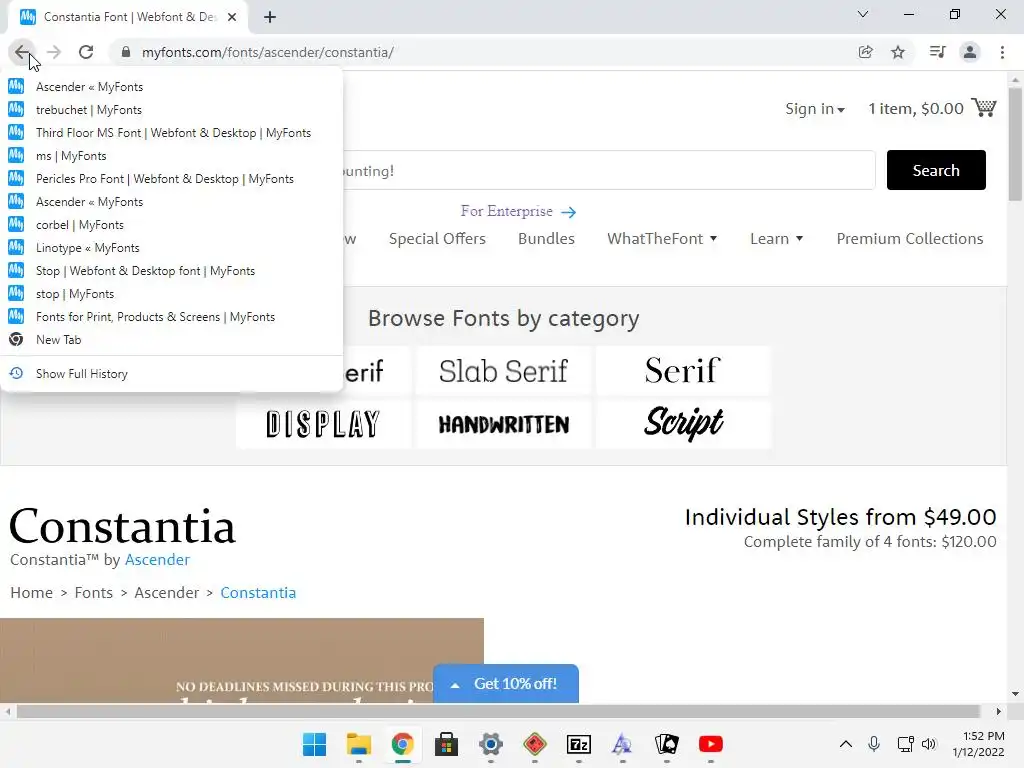
Task: Open Premium Collections link
Action: (x=910, y=239)
